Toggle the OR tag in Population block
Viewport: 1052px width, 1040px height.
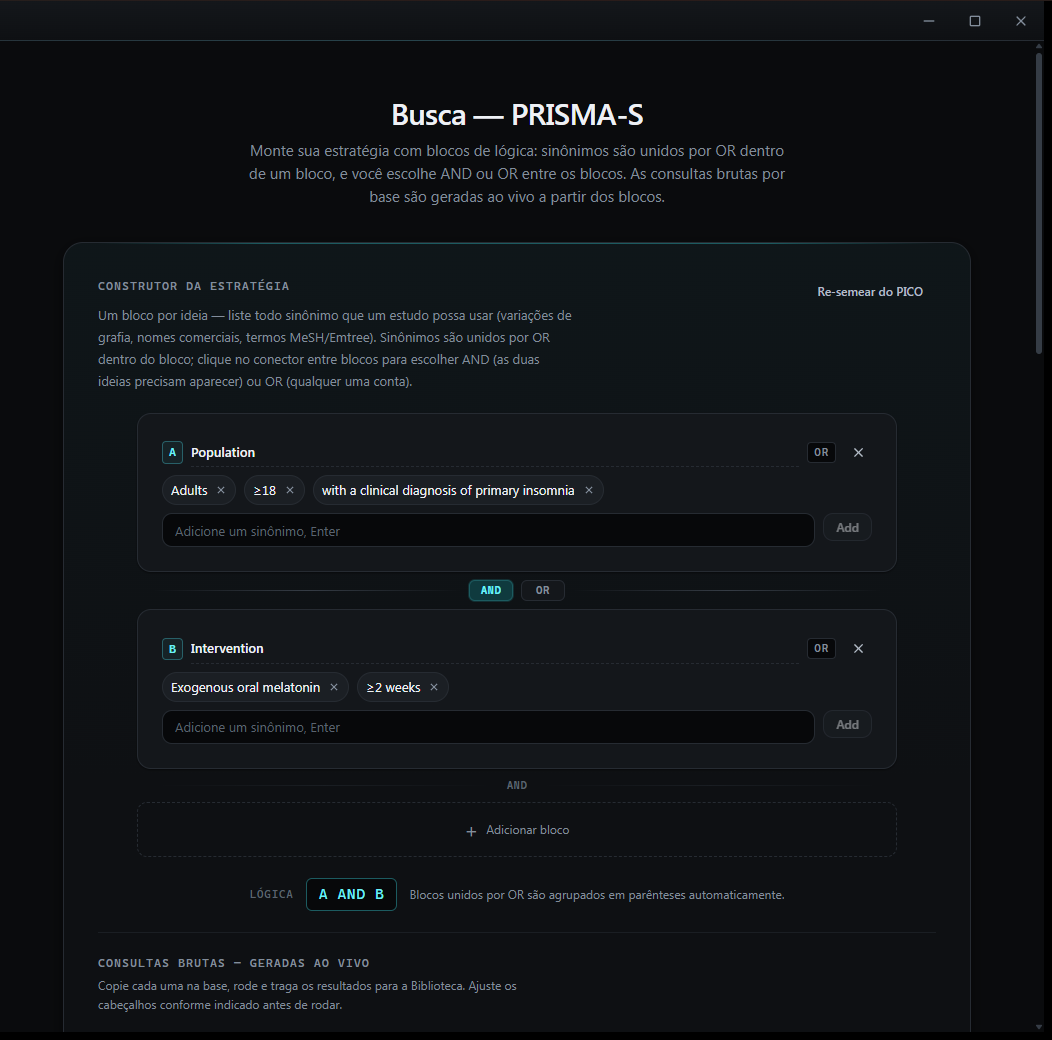[821, 452]
